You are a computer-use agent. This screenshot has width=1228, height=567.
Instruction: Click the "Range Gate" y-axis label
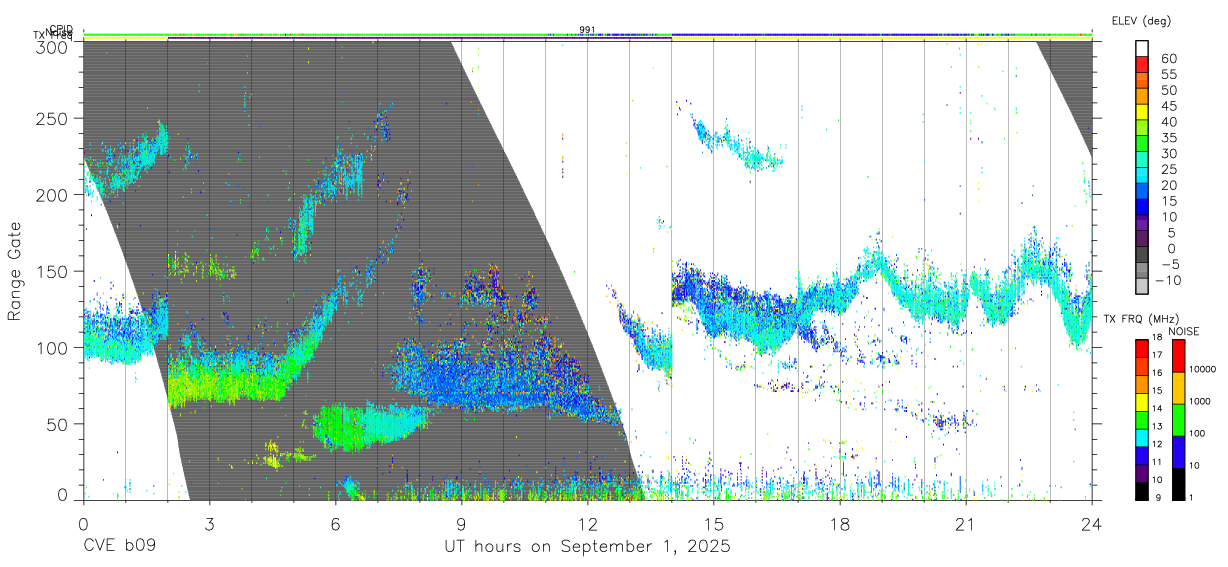click(16, 272)
